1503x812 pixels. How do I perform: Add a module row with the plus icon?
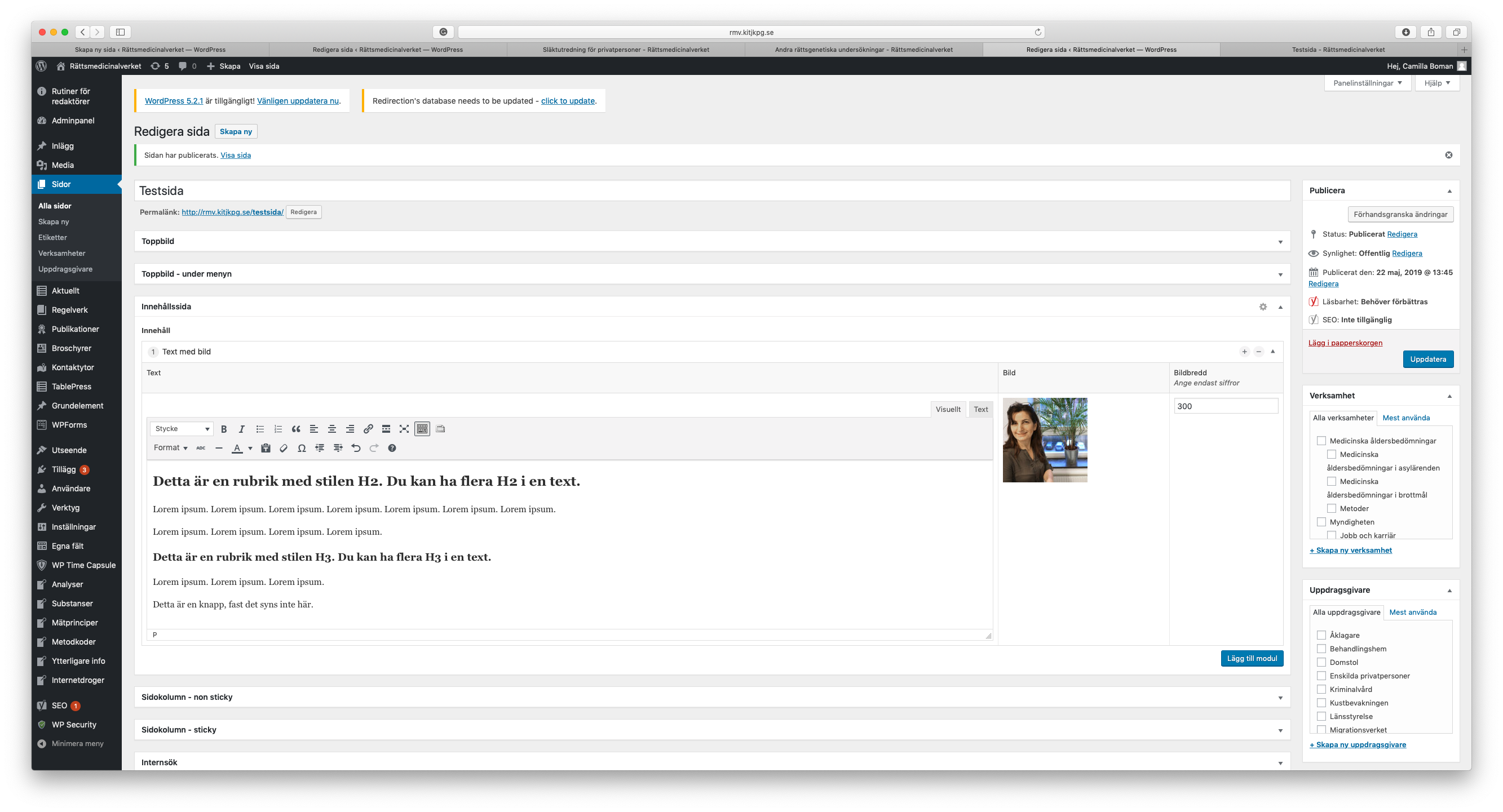[1245, 352]
